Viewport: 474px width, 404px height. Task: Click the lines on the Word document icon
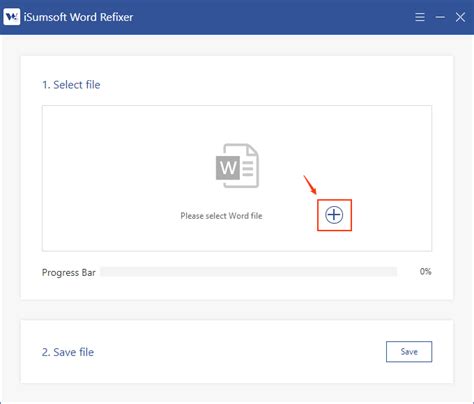[248, 168]
